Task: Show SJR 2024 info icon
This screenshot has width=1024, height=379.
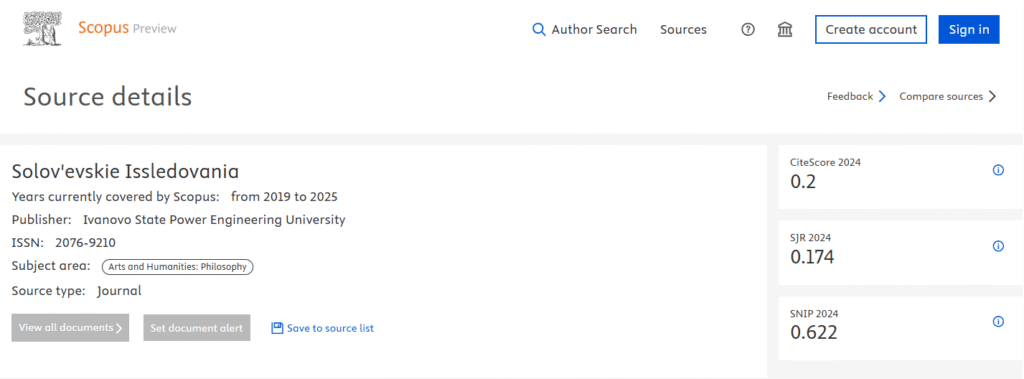Action: [x=998, y=246]
